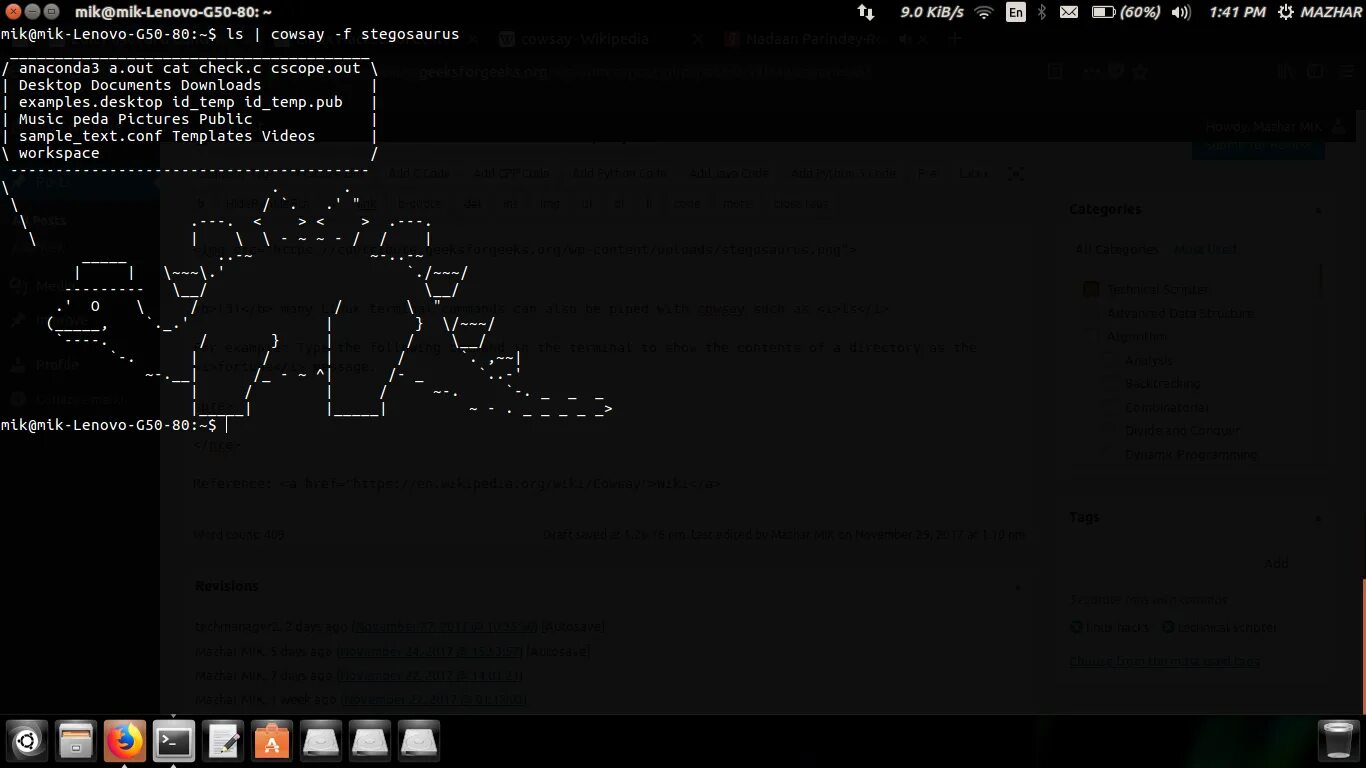Image resolution: width=1366 pixels, height=768 pixels.
Task: Remove the linux-hacks tag
Action: tap(1075, 628)
